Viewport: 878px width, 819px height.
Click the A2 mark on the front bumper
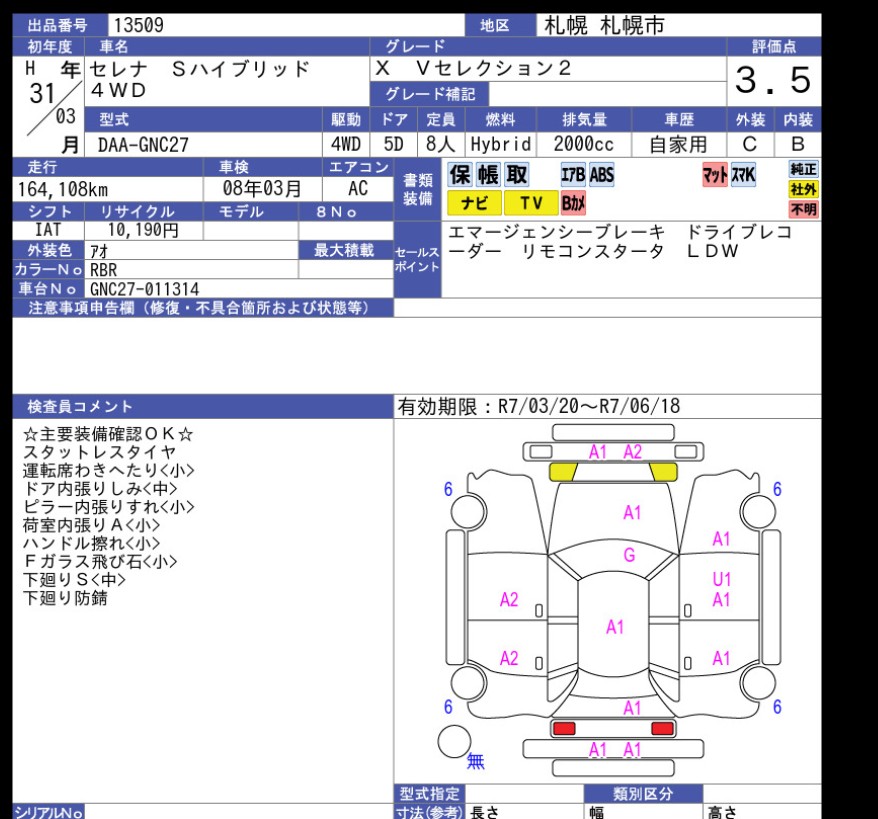tap(633, 451)
